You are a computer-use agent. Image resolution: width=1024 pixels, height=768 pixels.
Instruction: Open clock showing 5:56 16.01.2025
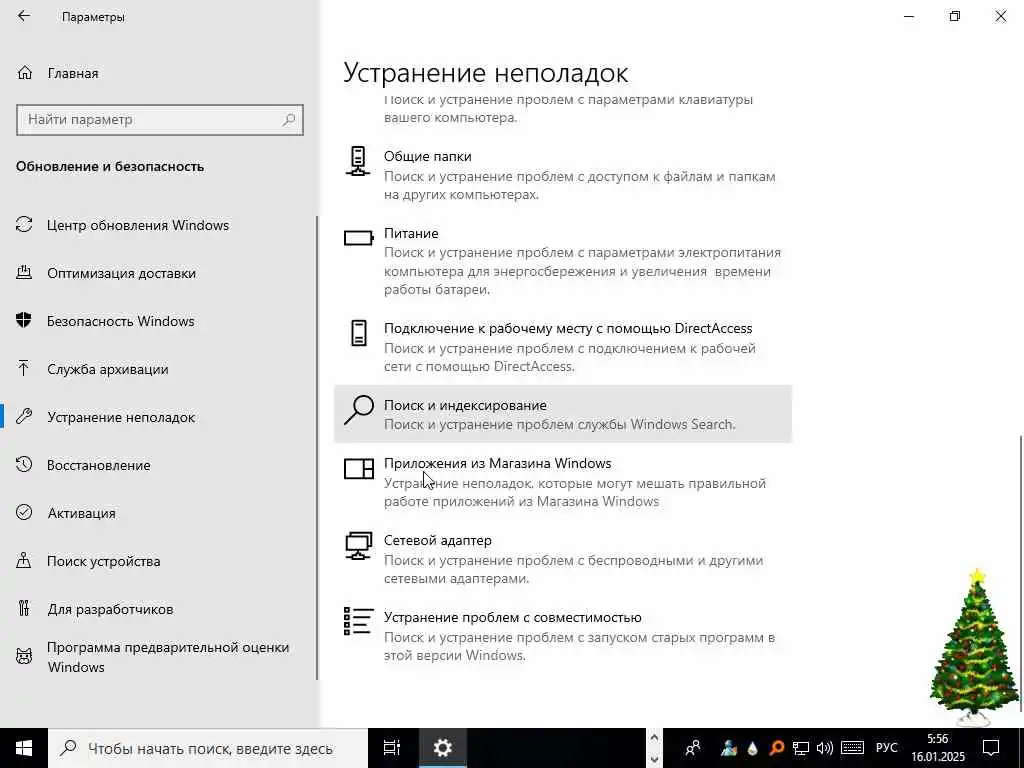(938, 748)
